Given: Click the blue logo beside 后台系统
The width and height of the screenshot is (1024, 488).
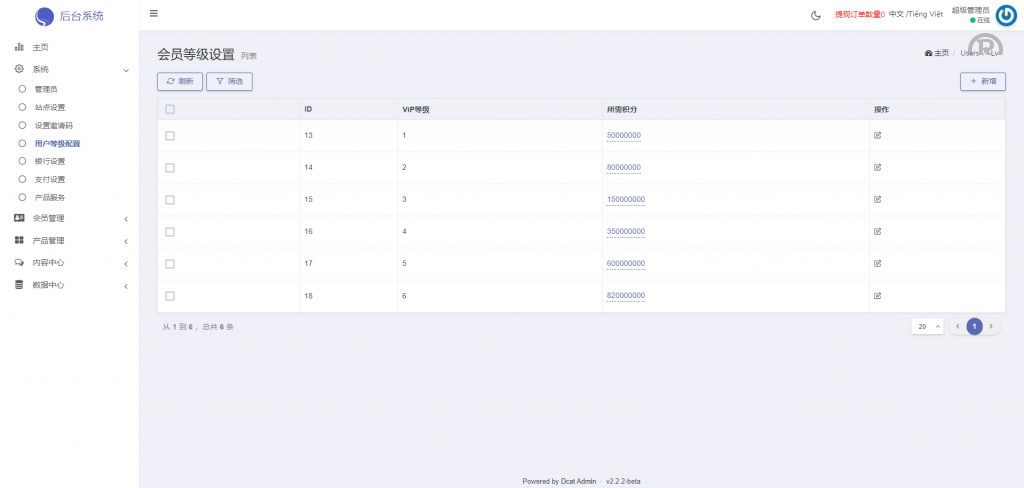Looking at the screenshot, I should point(45,16).
